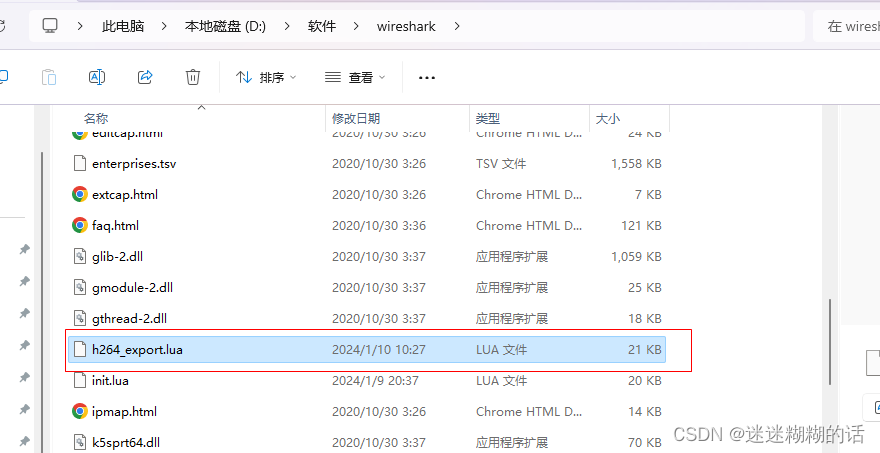Select the faq.html file
Image resolution: width=880 pixels, height=453 pixels.
(366, 226)
